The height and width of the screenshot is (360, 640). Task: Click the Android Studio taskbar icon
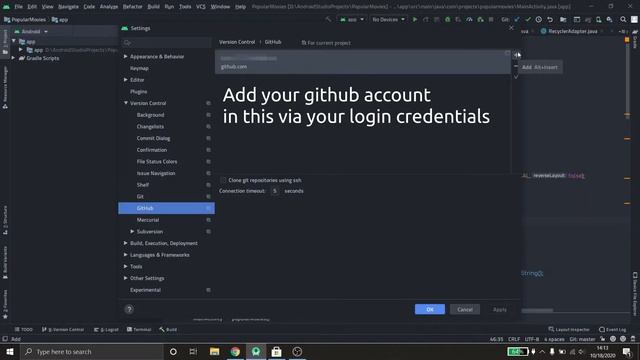pyautogui.click(x=256, y=351)
